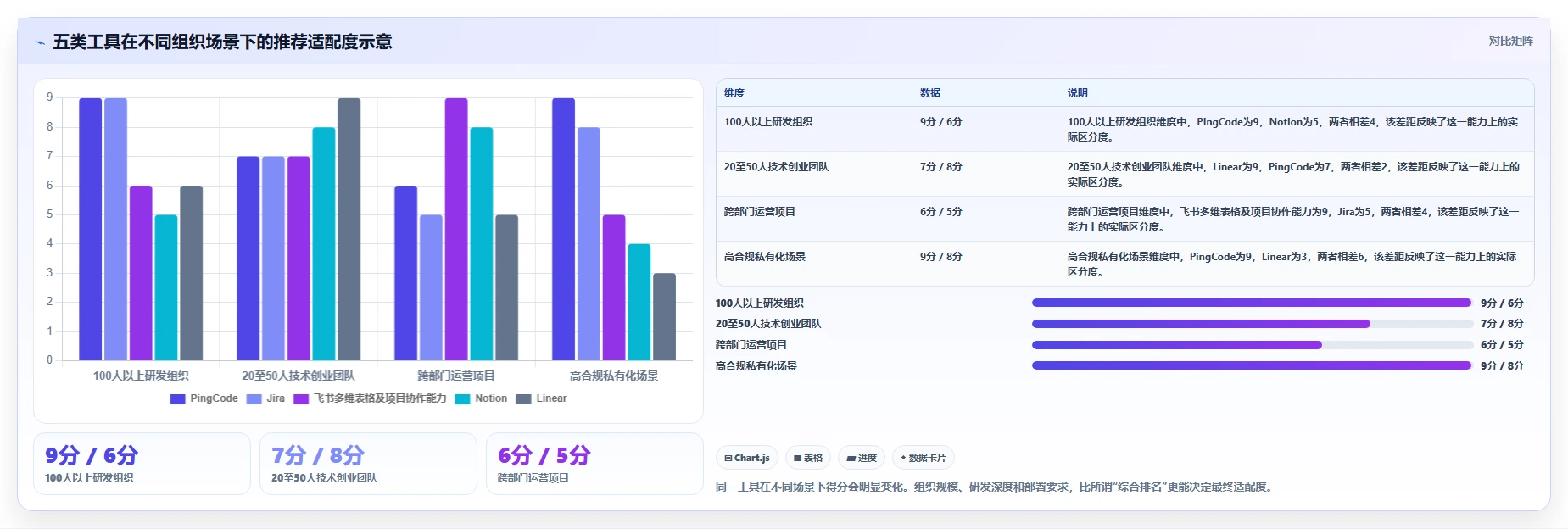The height and width of the screenshot is (529, 1568).
Task: Click the 对比矩阵 label at top right
Action: pyautogui.click(x=1510, y=41)
